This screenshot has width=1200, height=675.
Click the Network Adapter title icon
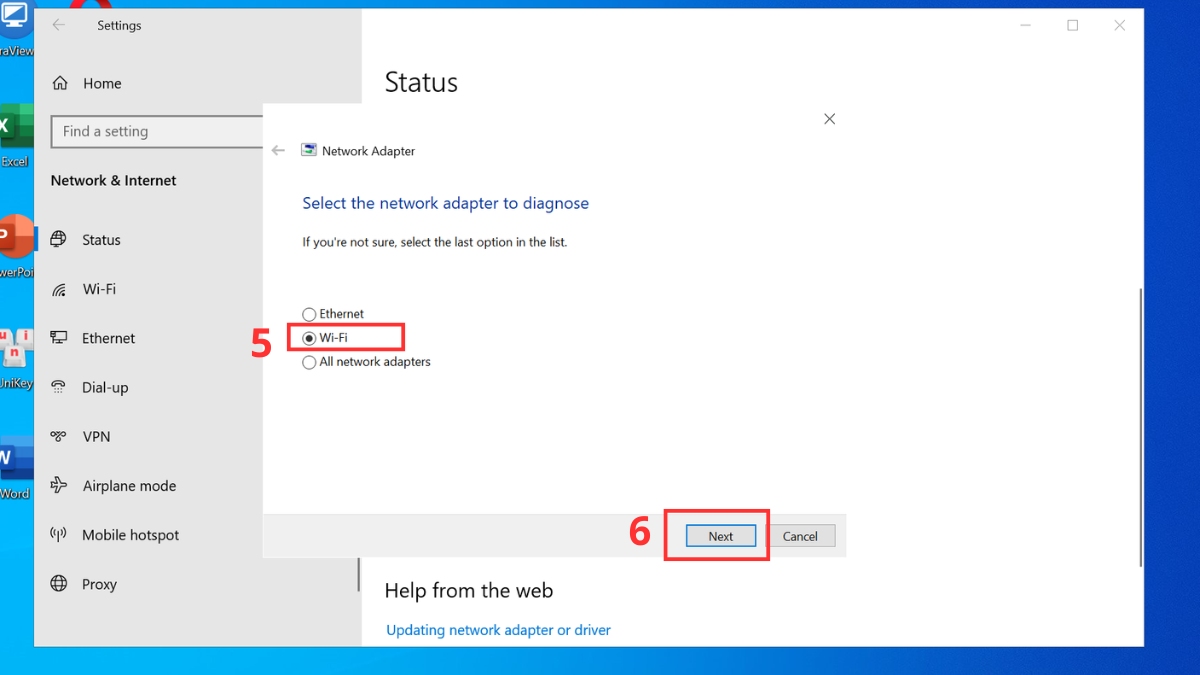[309, 151]
